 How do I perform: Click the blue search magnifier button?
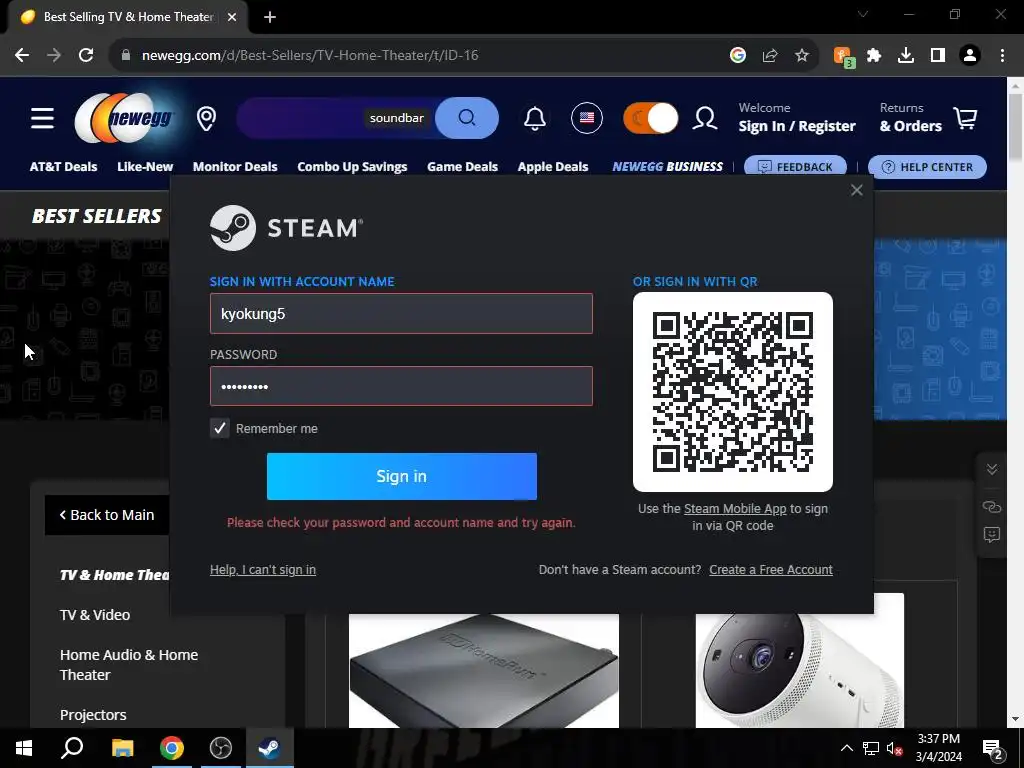tap(466, 118)
